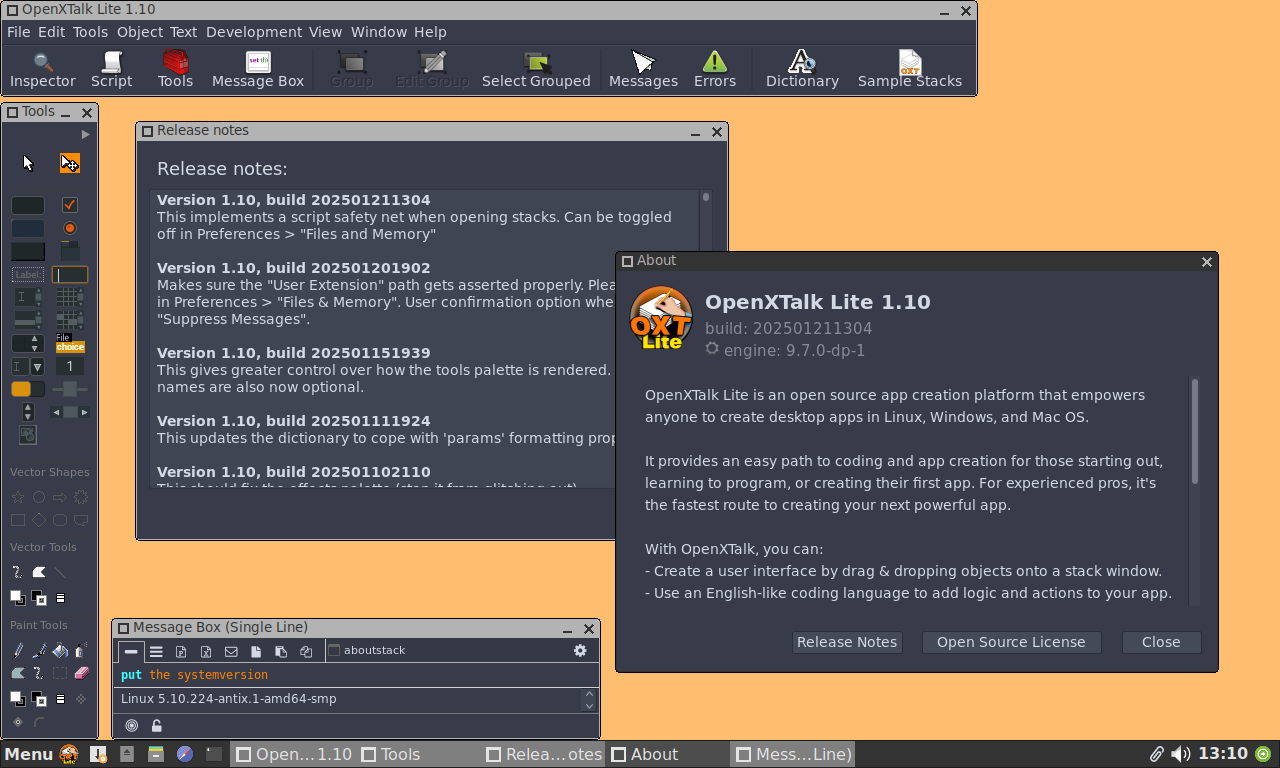Select the standard button control in Tools

pos(28,205)
